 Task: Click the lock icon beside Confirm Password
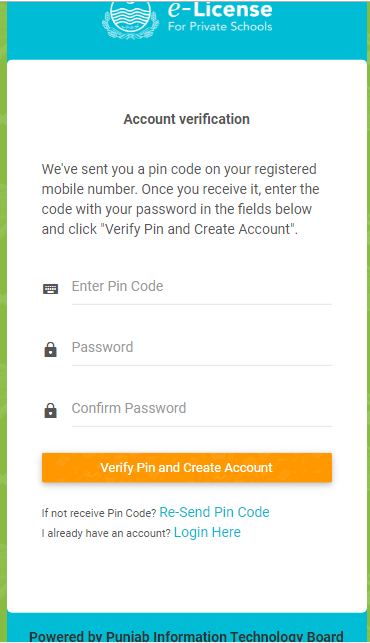click(x=50, y=410)
